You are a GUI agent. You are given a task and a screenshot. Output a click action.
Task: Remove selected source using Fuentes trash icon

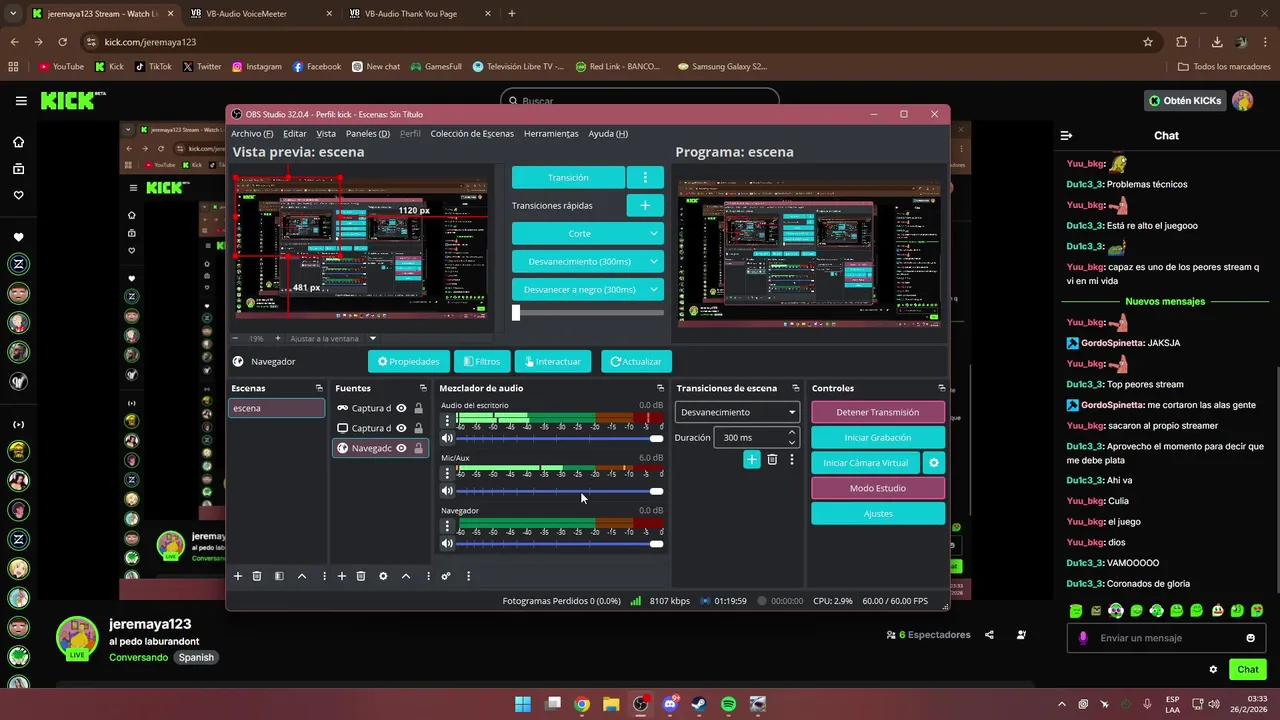[361, 576]
